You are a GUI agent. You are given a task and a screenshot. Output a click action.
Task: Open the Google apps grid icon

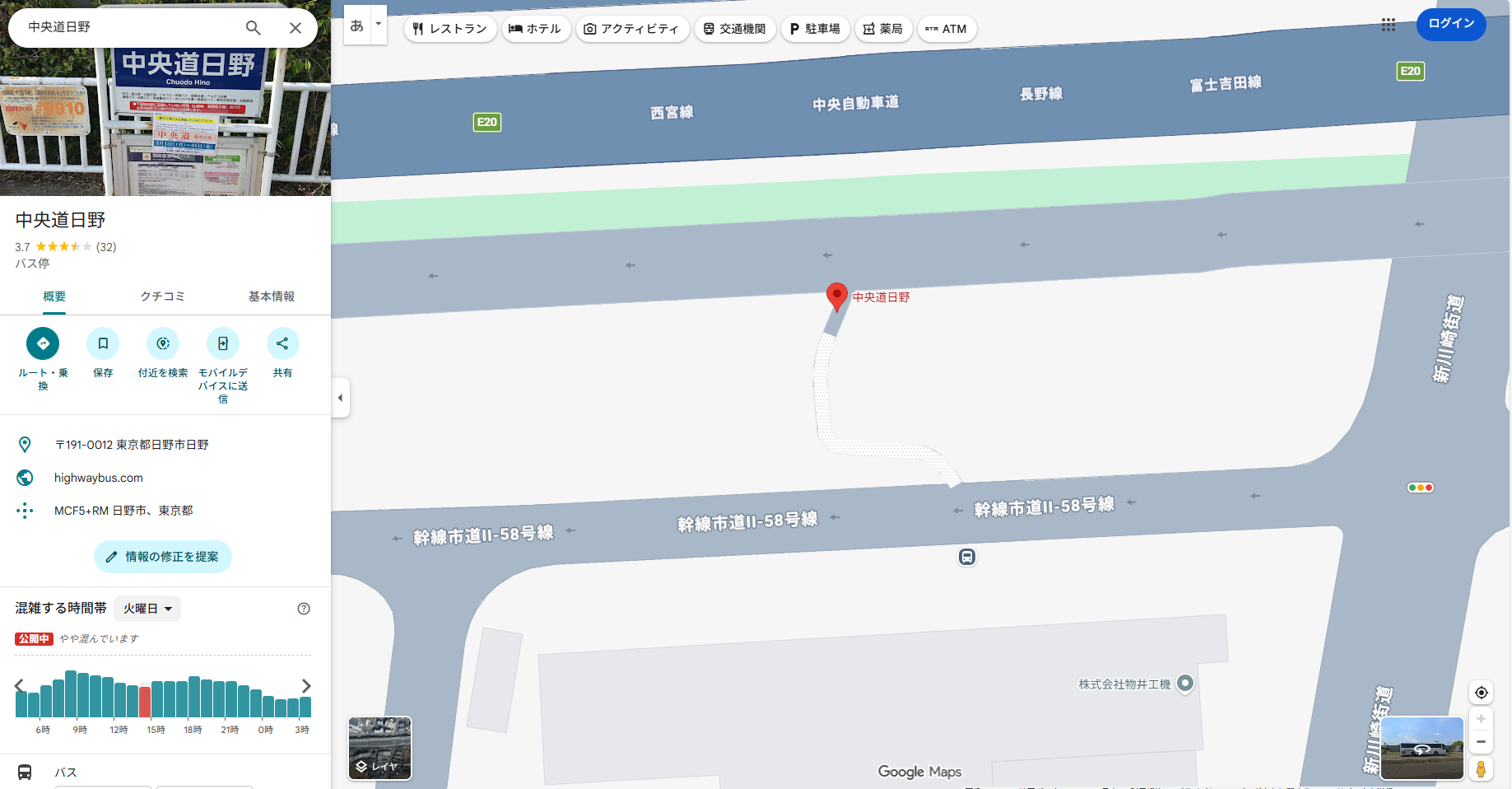[1389, 25]
